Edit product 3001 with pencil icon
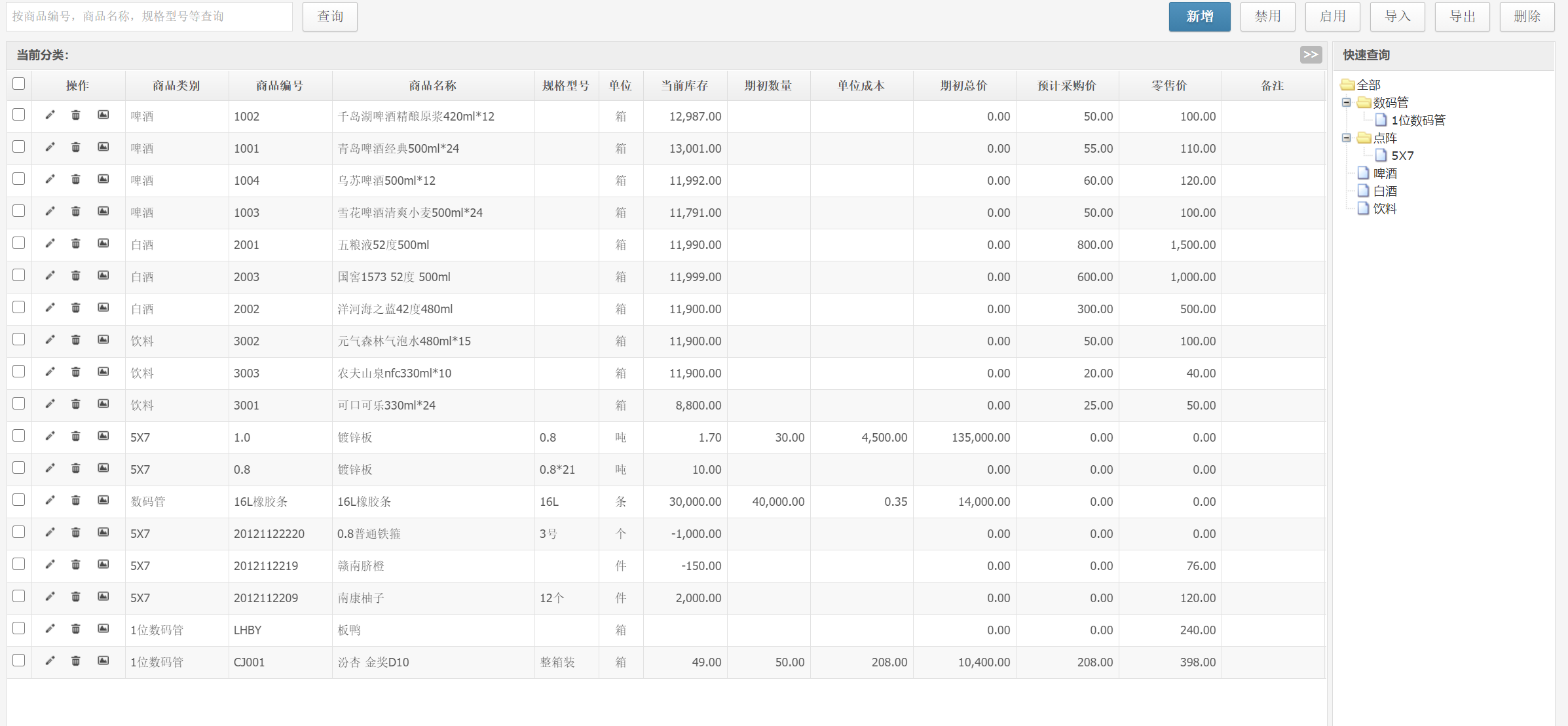The height and width of the screenshot is (726, 1568). [50, 404]
